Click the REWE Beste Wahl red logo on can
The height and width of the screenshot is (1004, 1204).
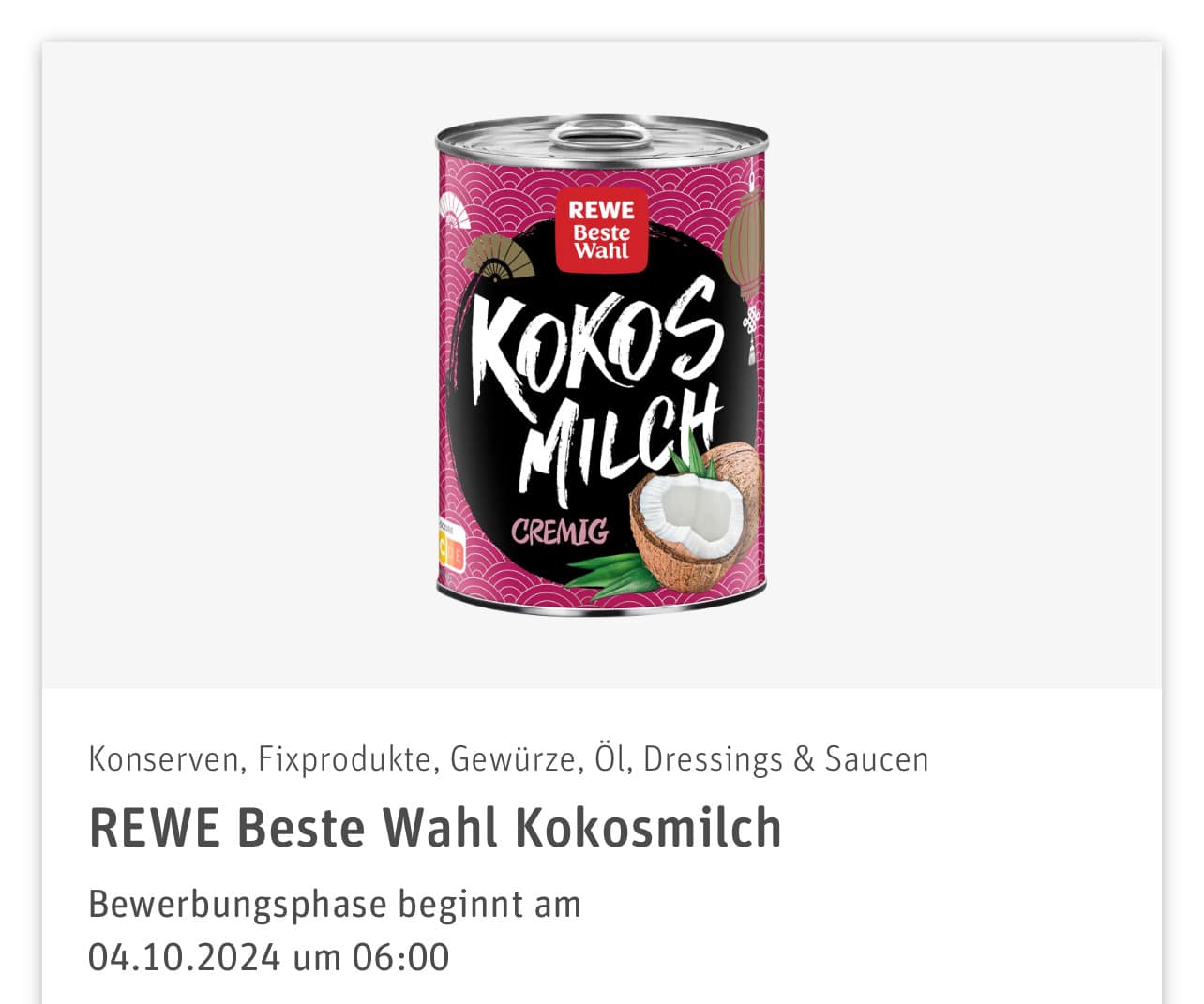click(x=601, y=231)
